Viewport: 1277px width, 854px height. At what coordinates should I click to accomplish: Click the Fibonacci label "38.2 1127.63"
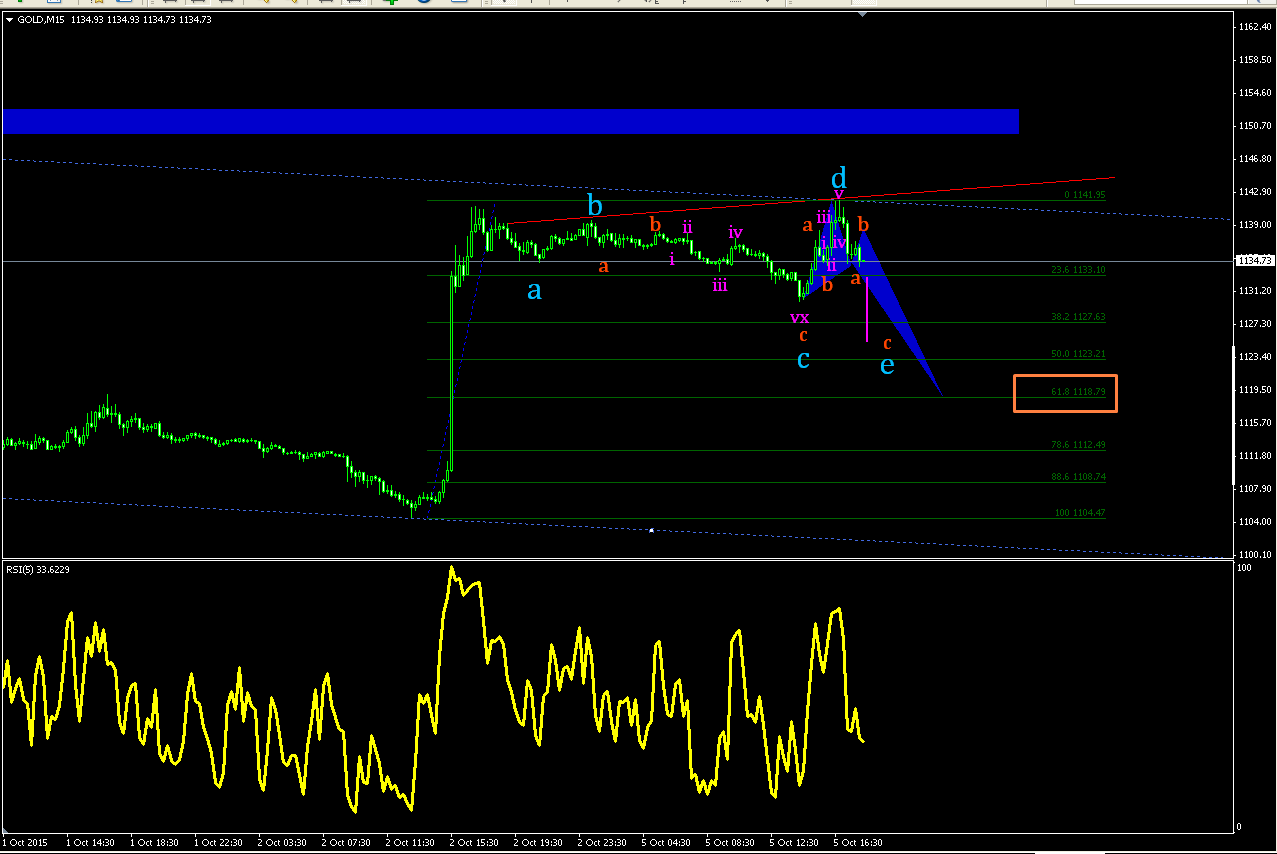pos(1078,317)
